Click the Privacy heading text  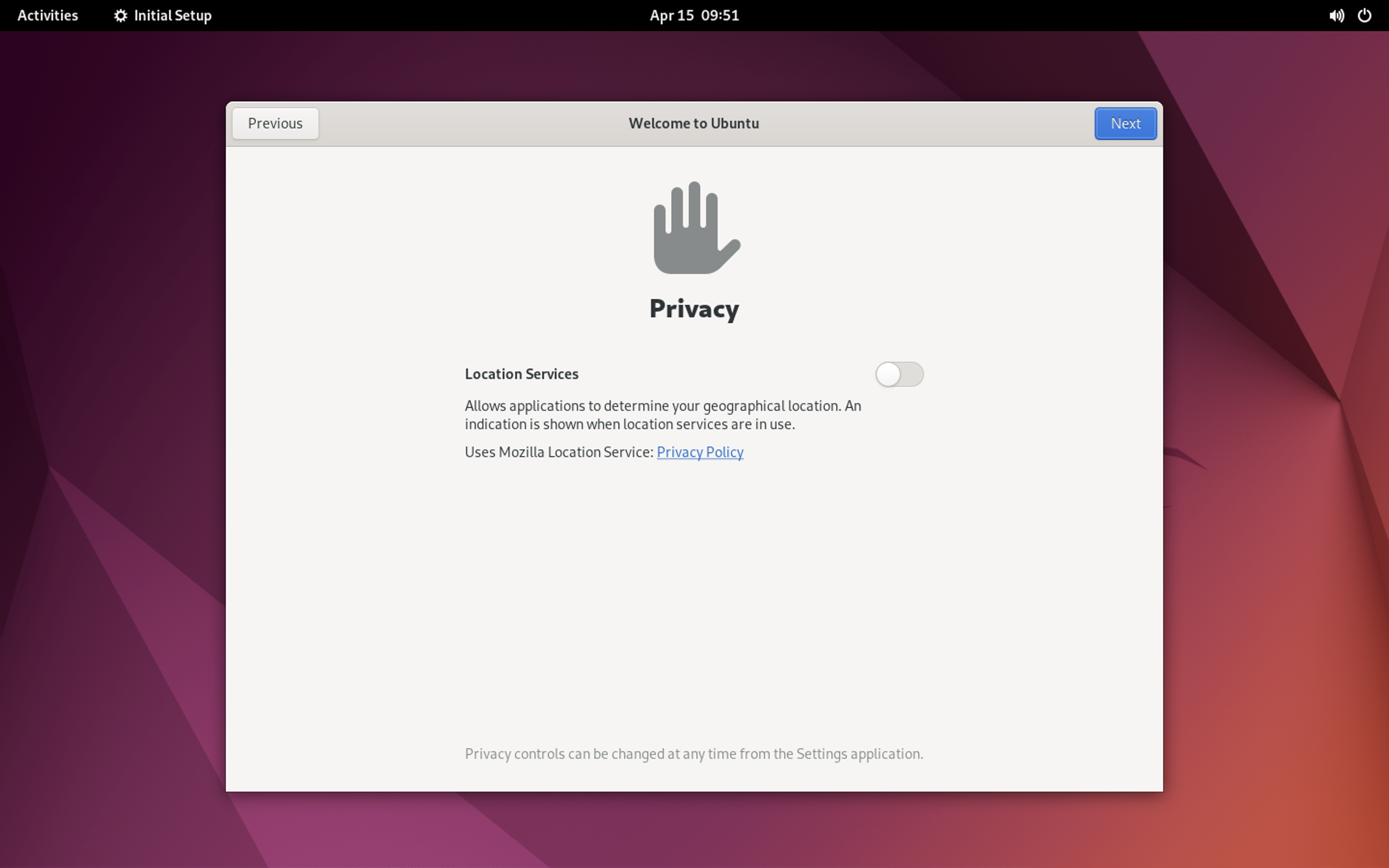coord(694,309)
